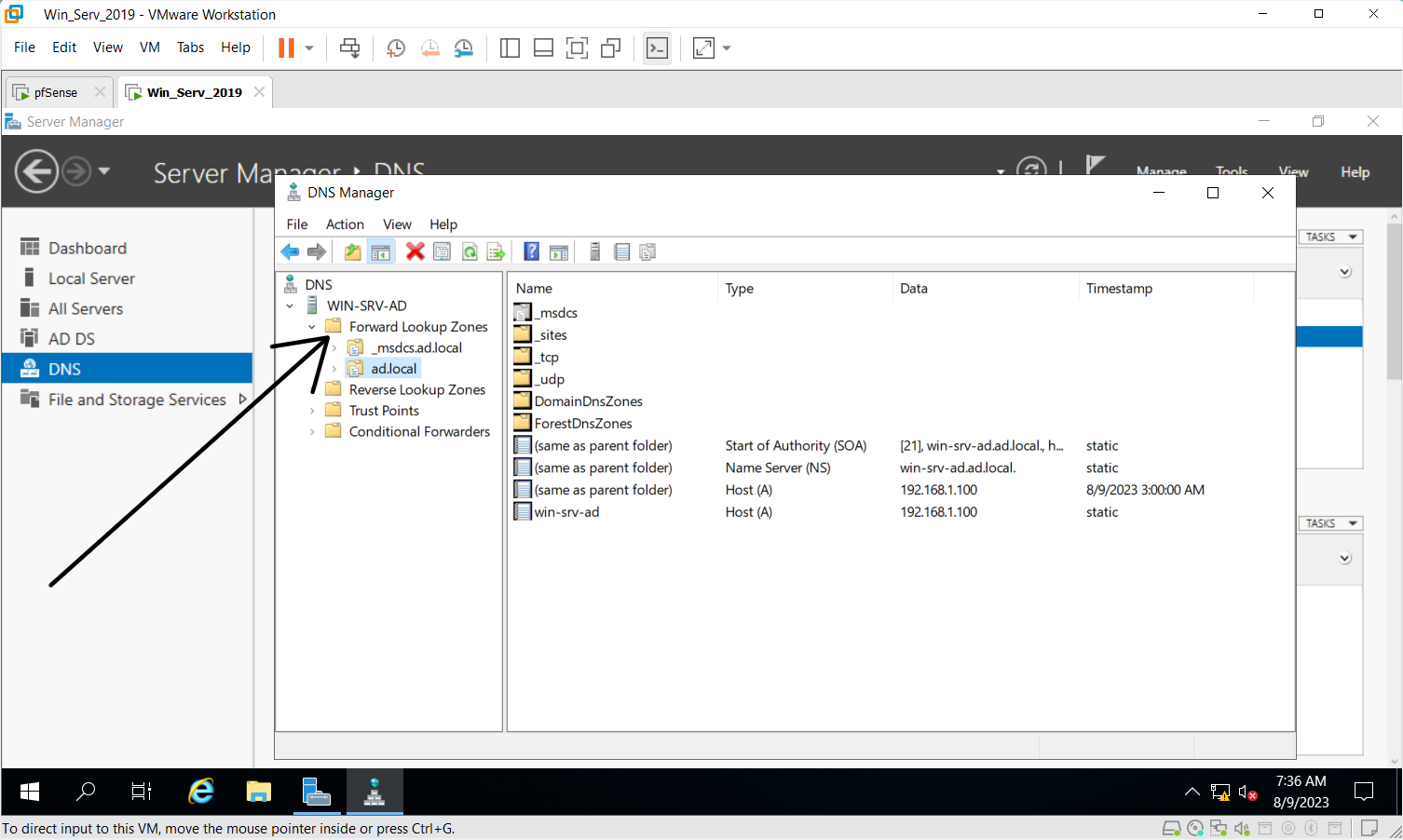Go up one level with folder icon

coord(352,251)
